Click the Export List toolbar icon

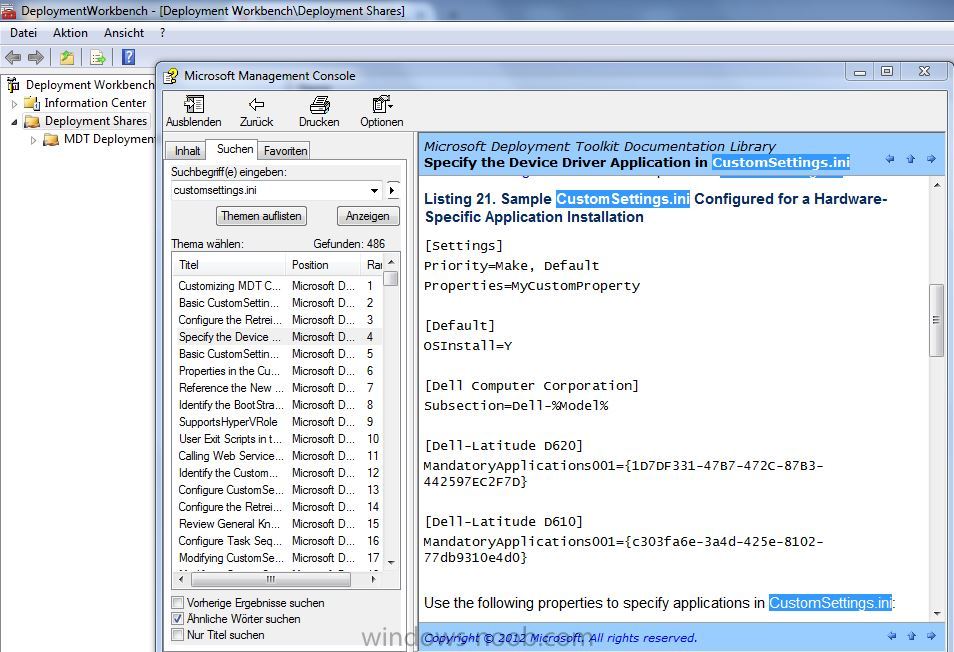(x=97, y=57)
